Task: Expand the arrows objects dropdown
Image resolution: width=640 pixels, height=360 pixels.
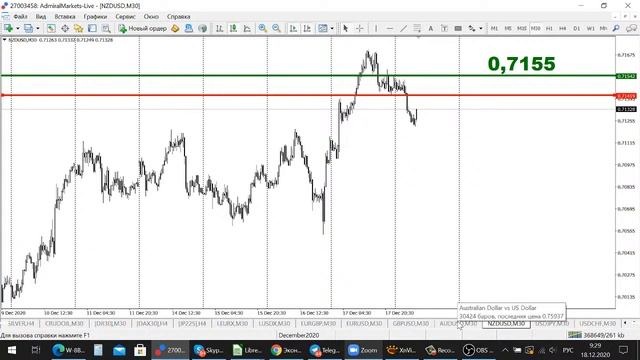Action: point(481,29)
